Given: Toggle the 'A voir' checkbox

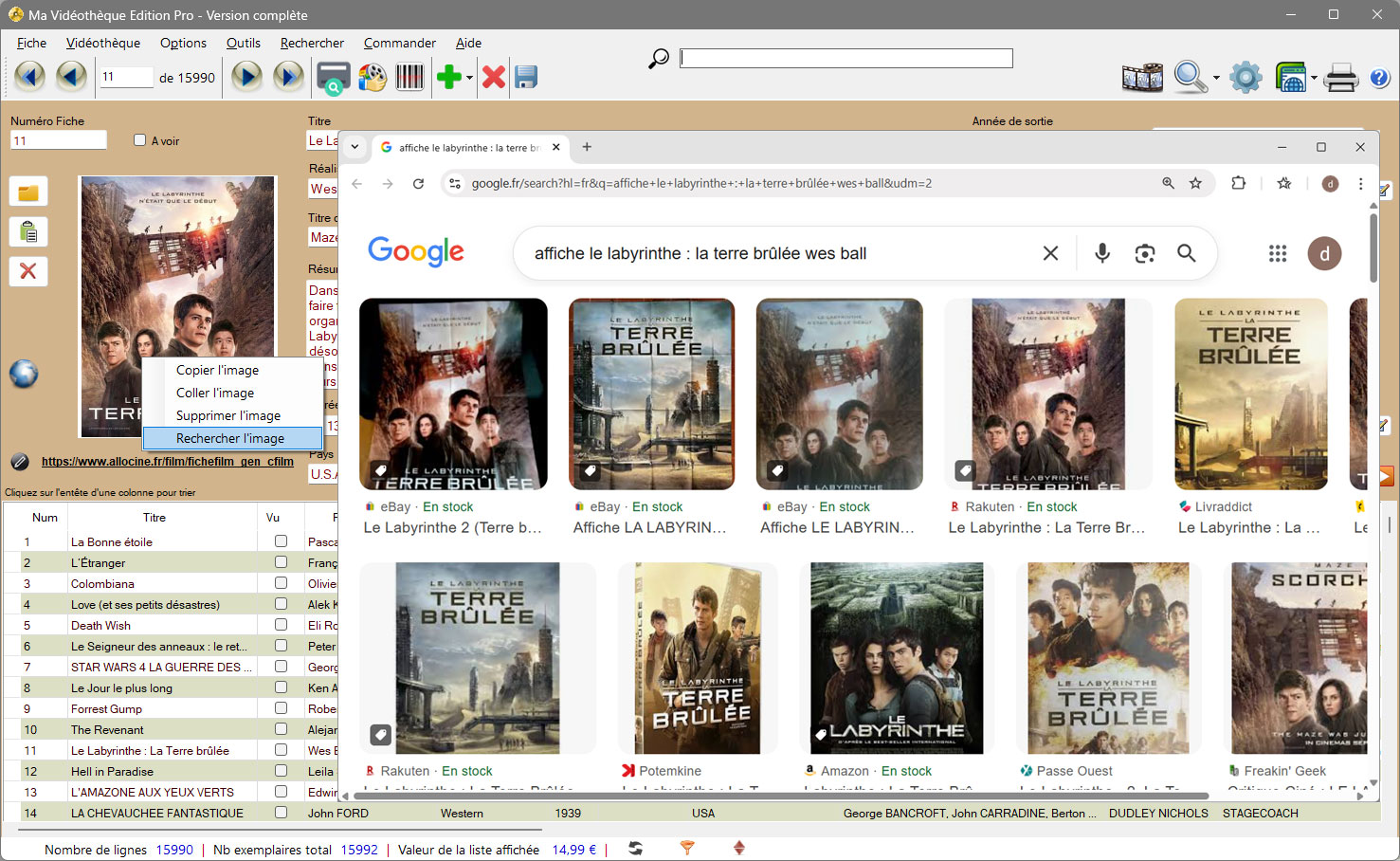Looking at the screenshot, I should point(140,140).
